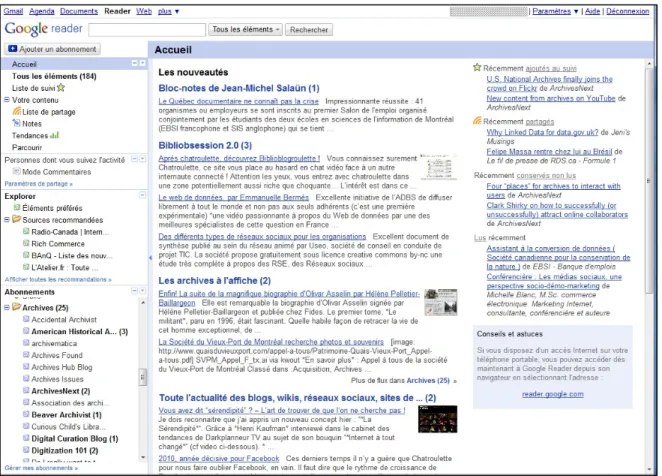This screenshot has height=476, width=662.
Task: Click the Liste de partage feed icon
Action: (x=16, y=111)
